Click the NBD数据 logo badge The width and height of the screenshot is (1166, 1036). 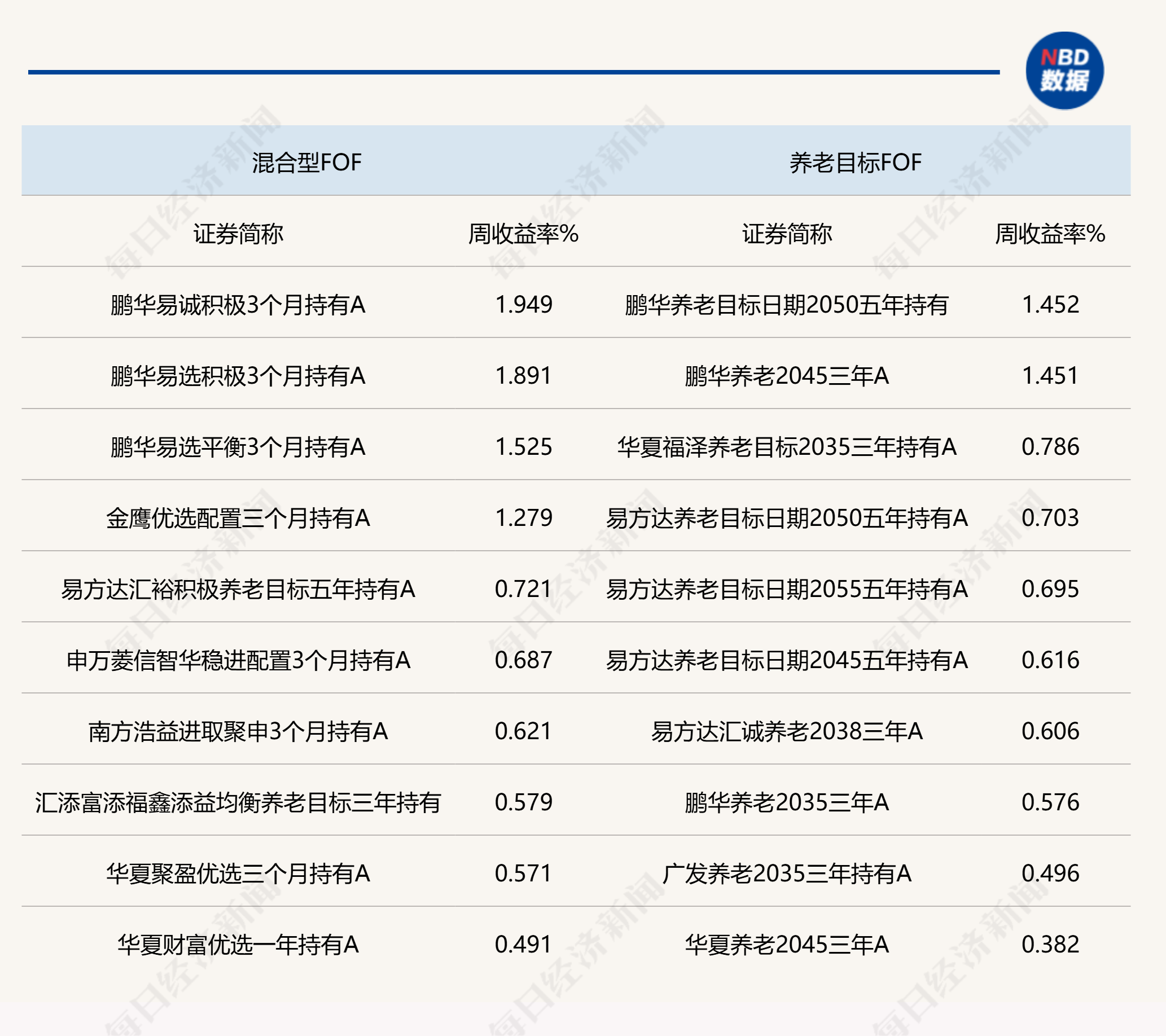[1064, 71]
